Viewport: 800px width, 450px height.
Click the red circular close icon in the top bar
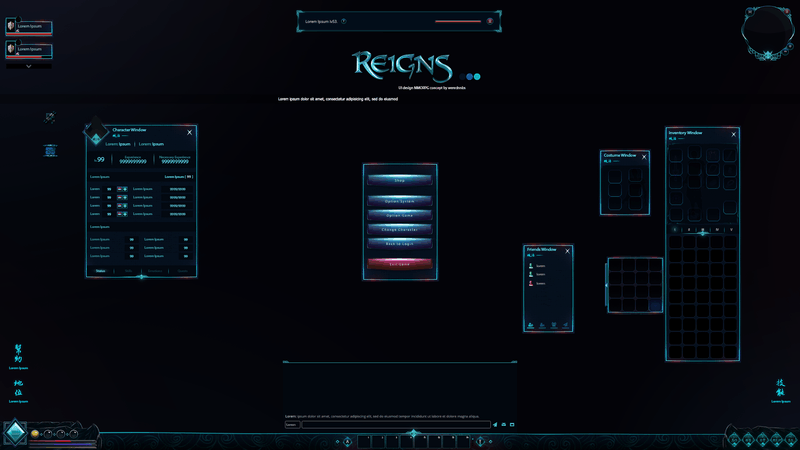(490, 21)
